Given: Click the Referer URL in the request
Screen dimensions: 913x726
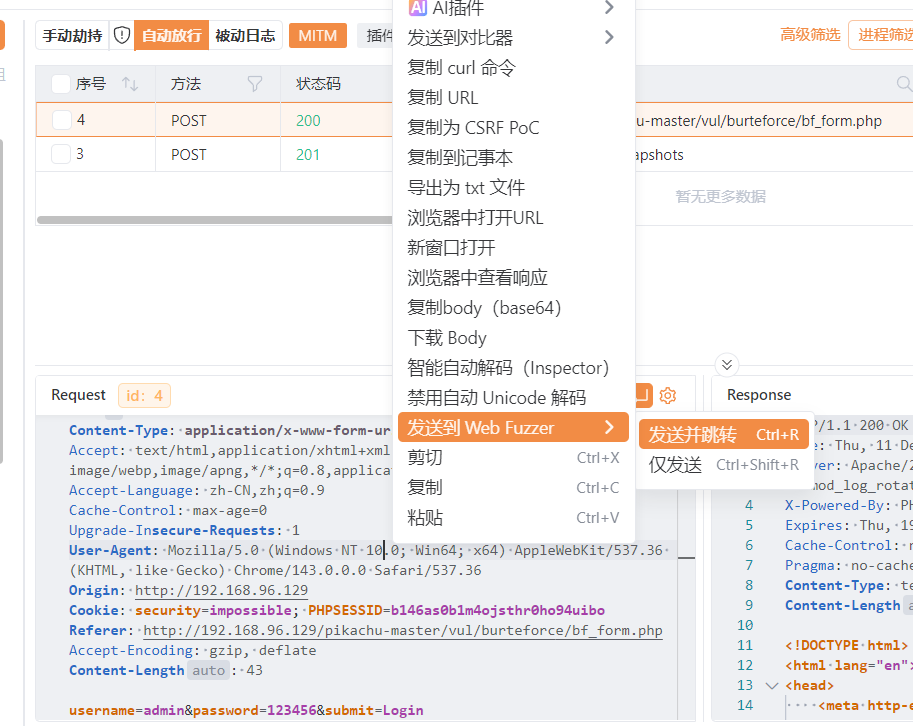Looking at the screenshot, I should click(403, 631).
